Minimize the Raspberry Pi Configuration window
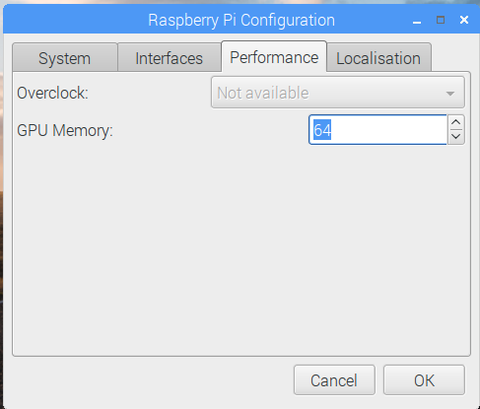The image size is (480, 409). pos(417,21)
